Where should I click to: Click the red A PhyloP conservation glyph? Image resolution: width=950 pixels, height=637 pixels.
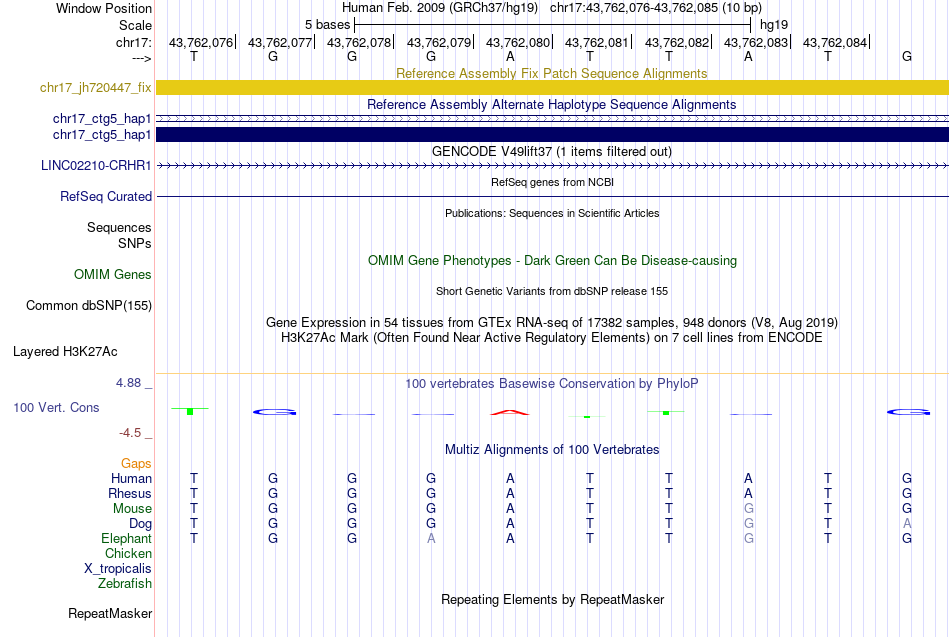pyautogui.click(x=510, y=413)
